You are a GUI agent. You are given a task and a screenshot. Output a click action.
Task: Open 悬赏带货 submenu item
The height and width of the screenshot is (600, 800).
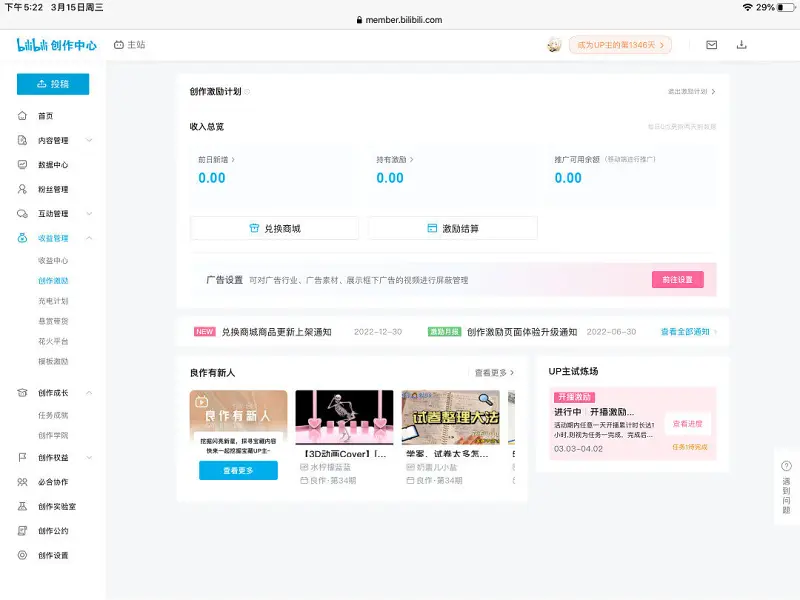(53, 321)
